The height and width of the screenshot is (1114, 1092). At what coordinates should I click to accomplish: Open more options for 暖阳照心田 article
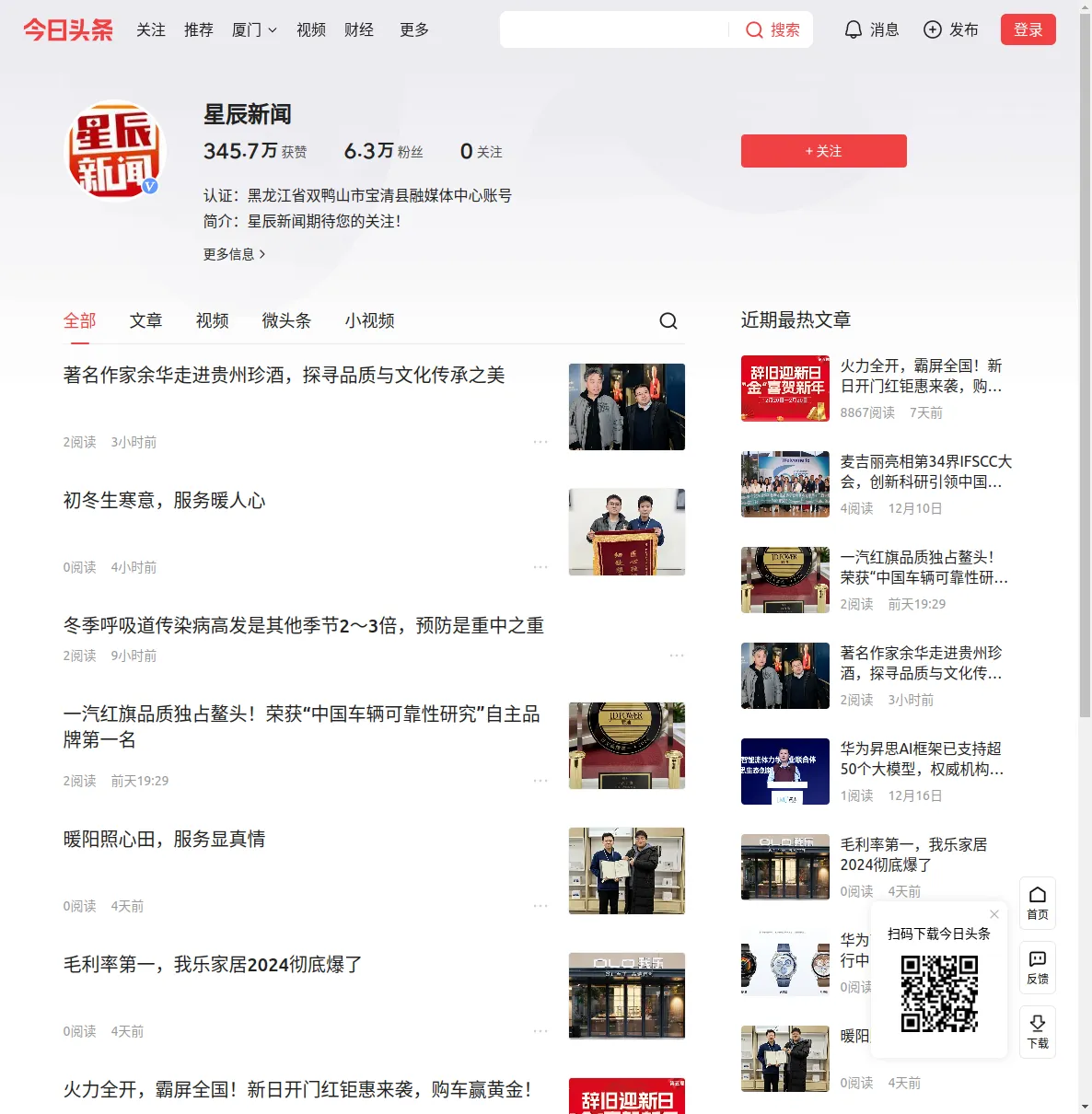pyautogui.click(x=540, y=907)
